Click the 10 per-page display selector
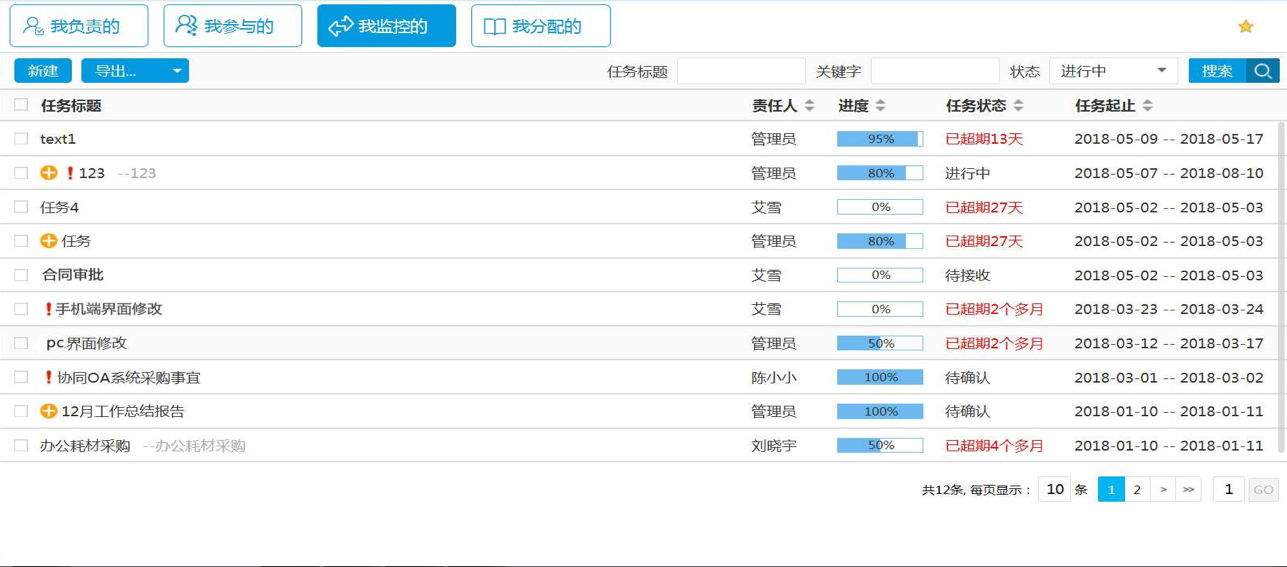Image resolution: width=1287 pixels, height=567 pixels. coord(1054,489)
